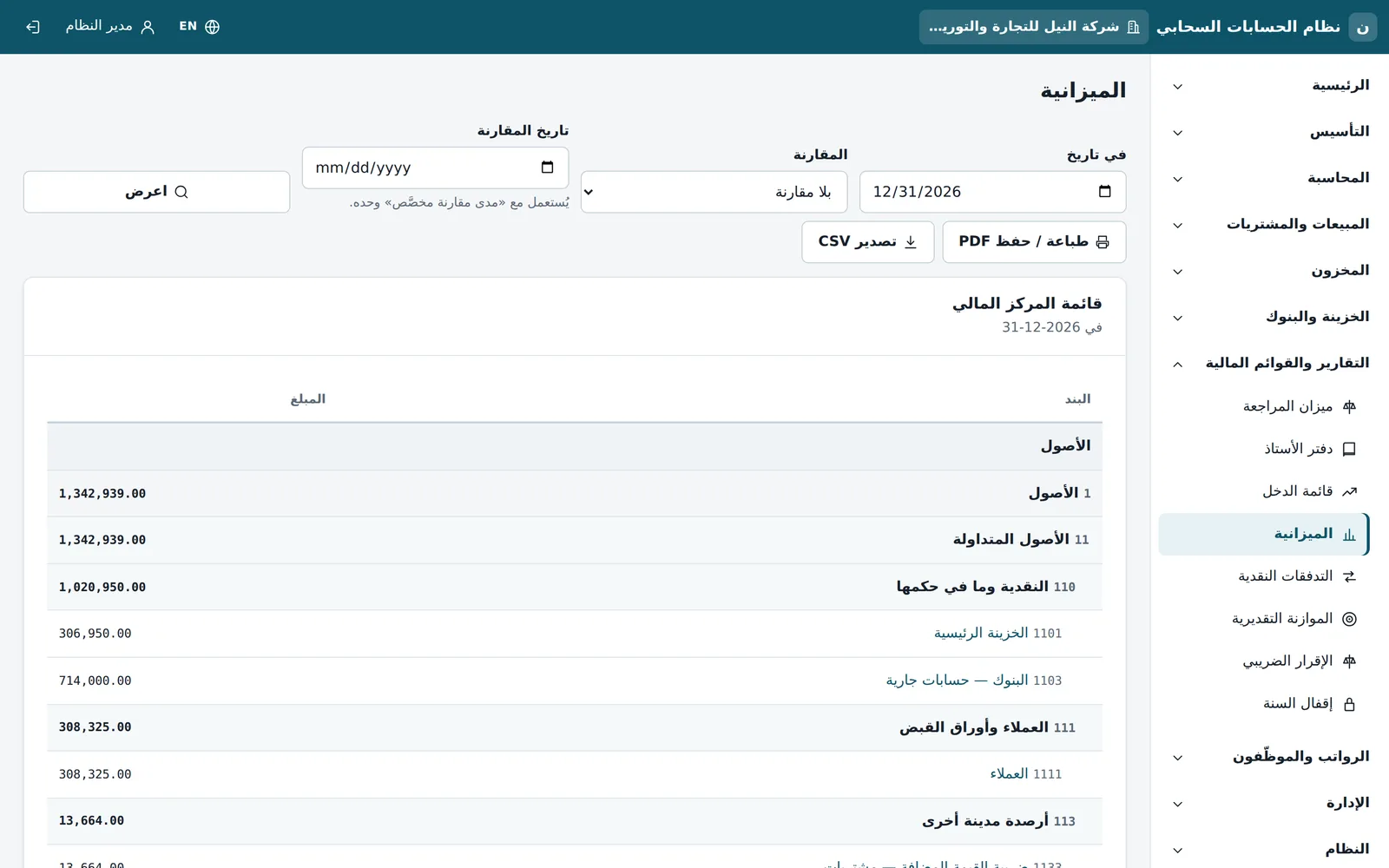Image resolution: width=1389 pixels, height=868 pixels.
Task: Expand the الخزينة والبنوك sidebar section
Action: click(1270, 317)
